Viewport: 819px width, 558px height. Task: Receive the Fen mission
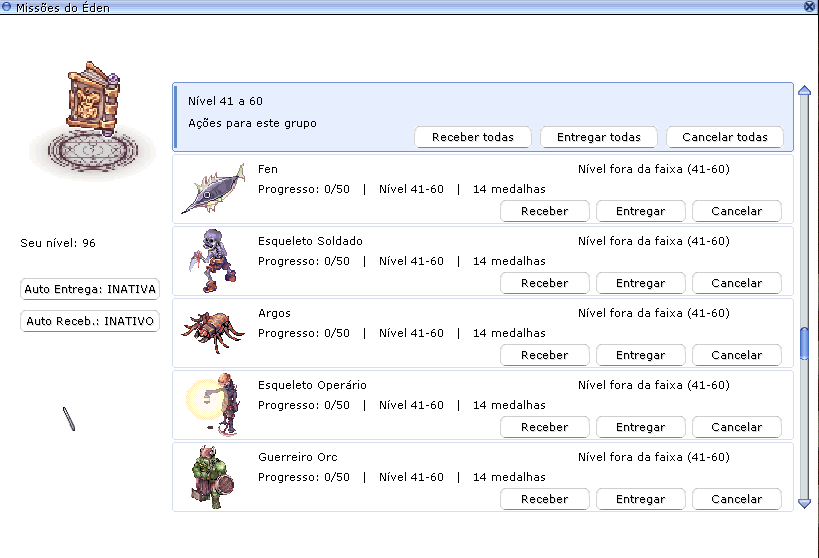click(545, 211)
